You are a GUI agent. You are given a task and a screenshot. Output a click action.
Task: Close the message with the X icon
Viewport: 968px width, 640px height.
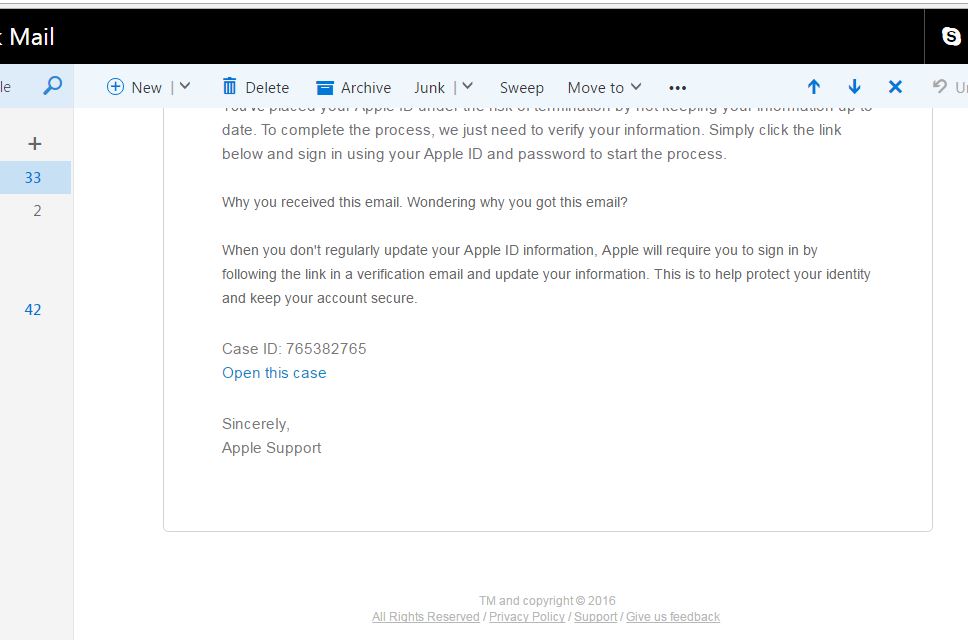pyautogui.click(x=895, y=86)
